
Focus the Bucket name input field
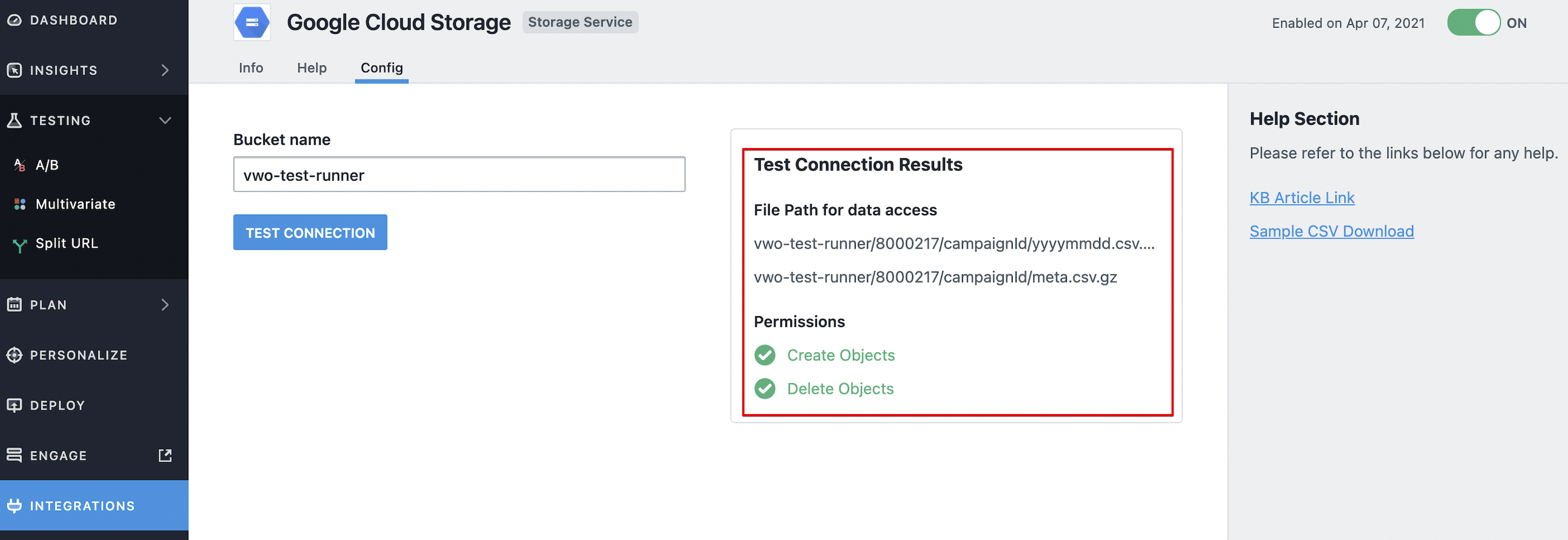[459, 174]
